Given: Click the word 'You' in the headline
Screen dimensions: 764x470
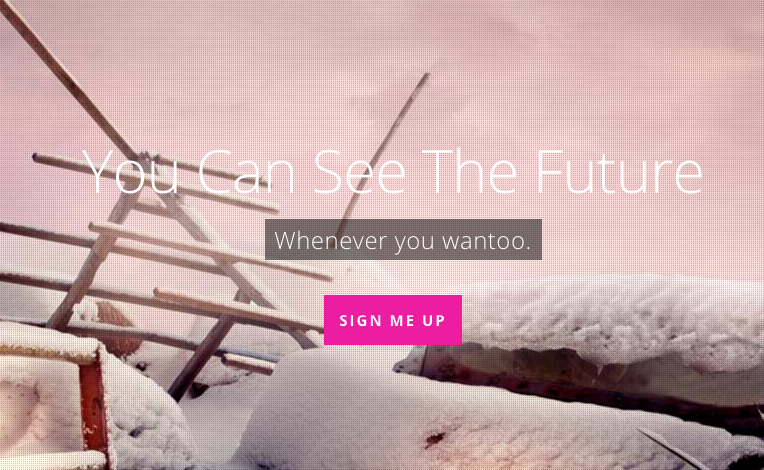Looking at the screenshot, I should (131, 172).
